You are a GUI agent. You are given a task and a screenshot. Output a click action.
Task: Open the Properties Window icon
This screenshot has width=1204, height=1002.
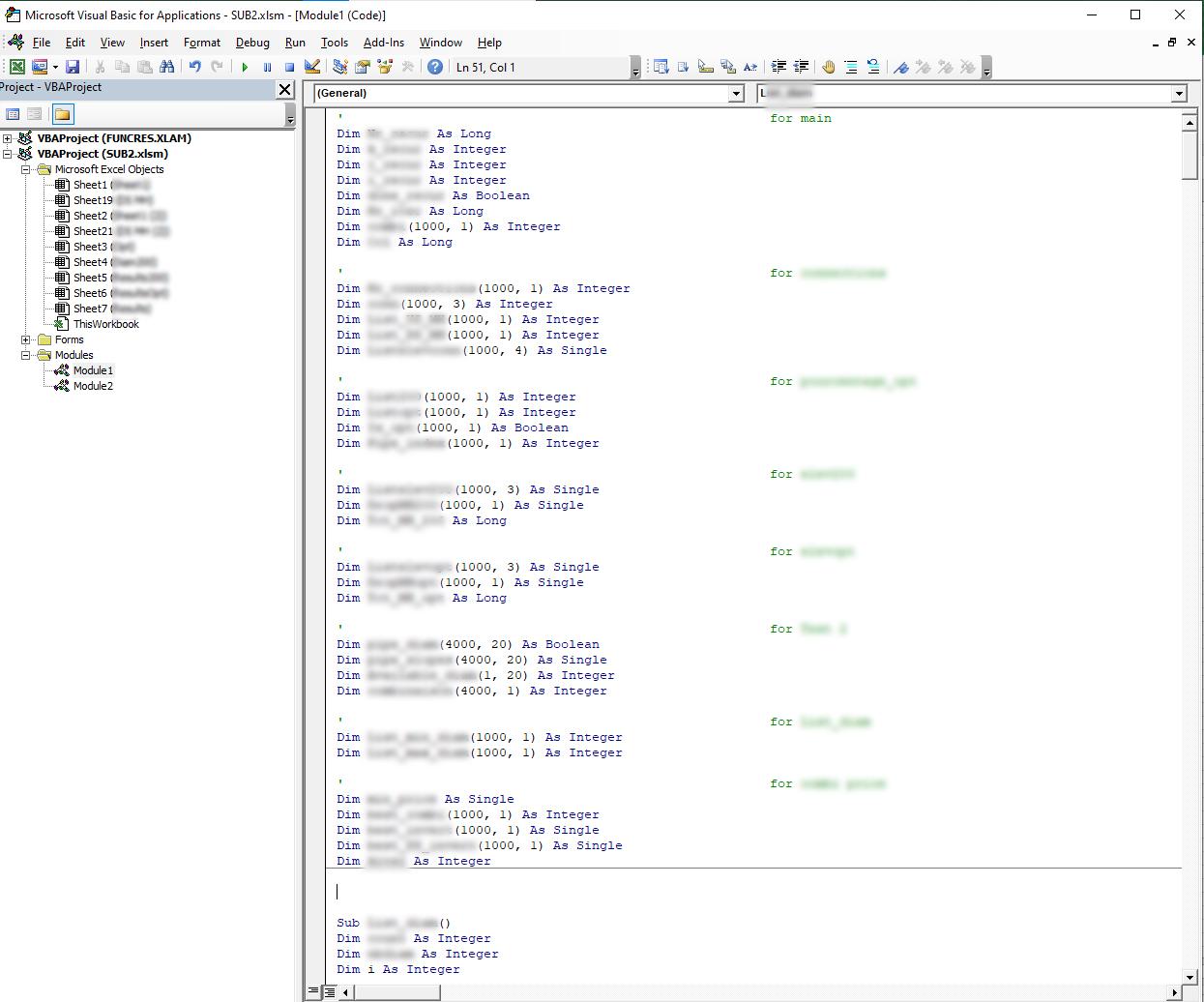[362, 67]
